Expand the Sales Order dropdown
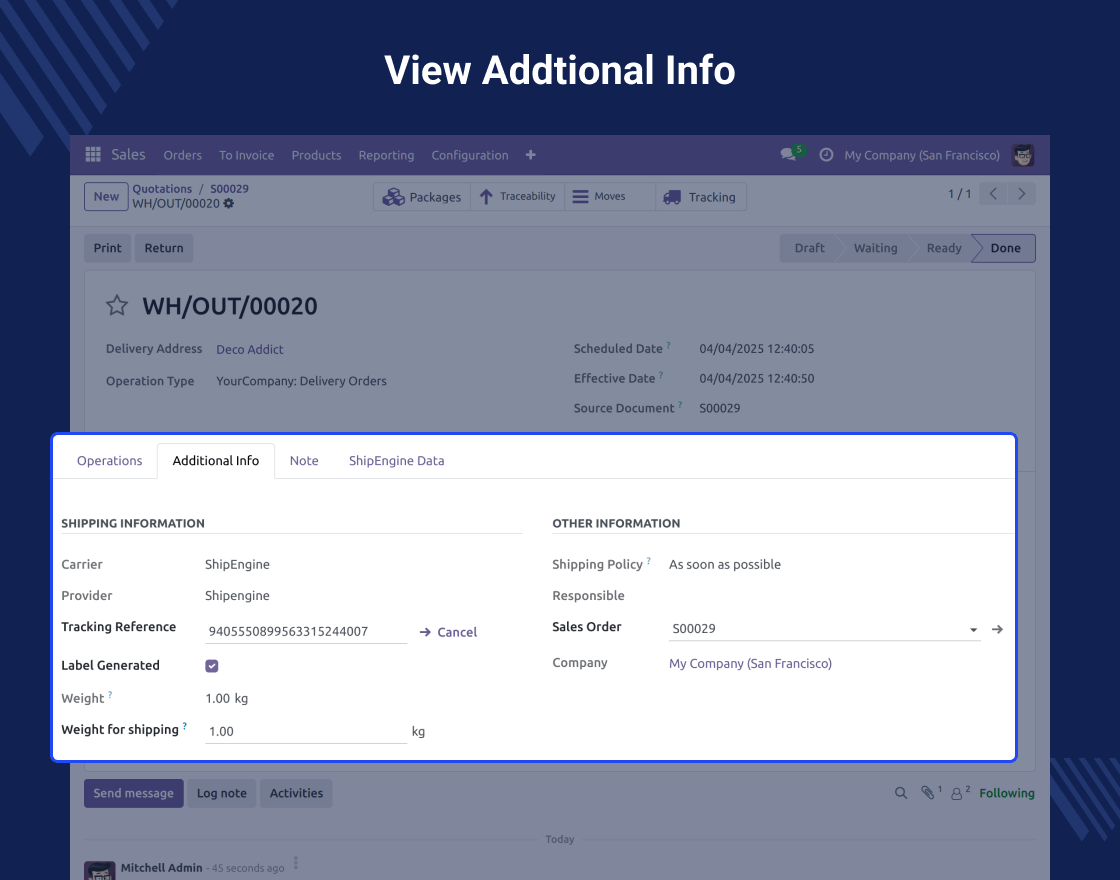This screenshot has width=1120, height=880. pos(973,630)
